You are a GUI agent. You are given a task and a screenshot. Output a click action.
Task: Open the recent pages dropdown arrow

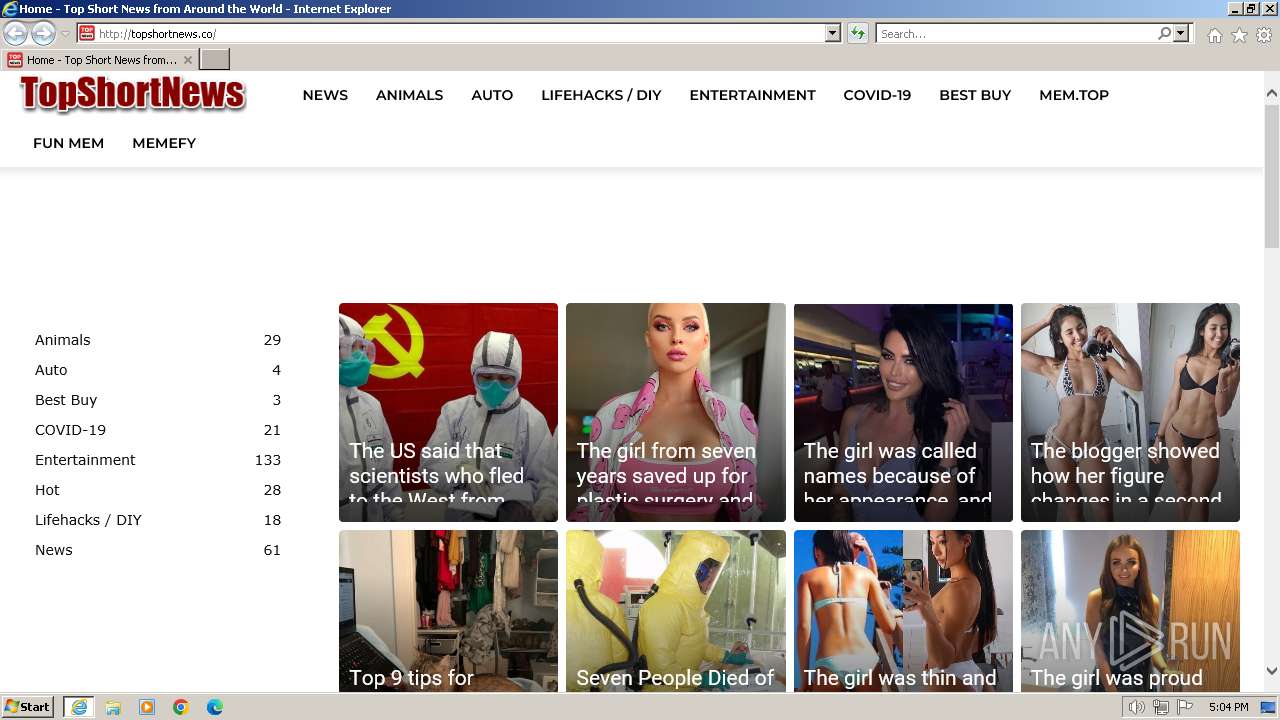click(65, 34)
